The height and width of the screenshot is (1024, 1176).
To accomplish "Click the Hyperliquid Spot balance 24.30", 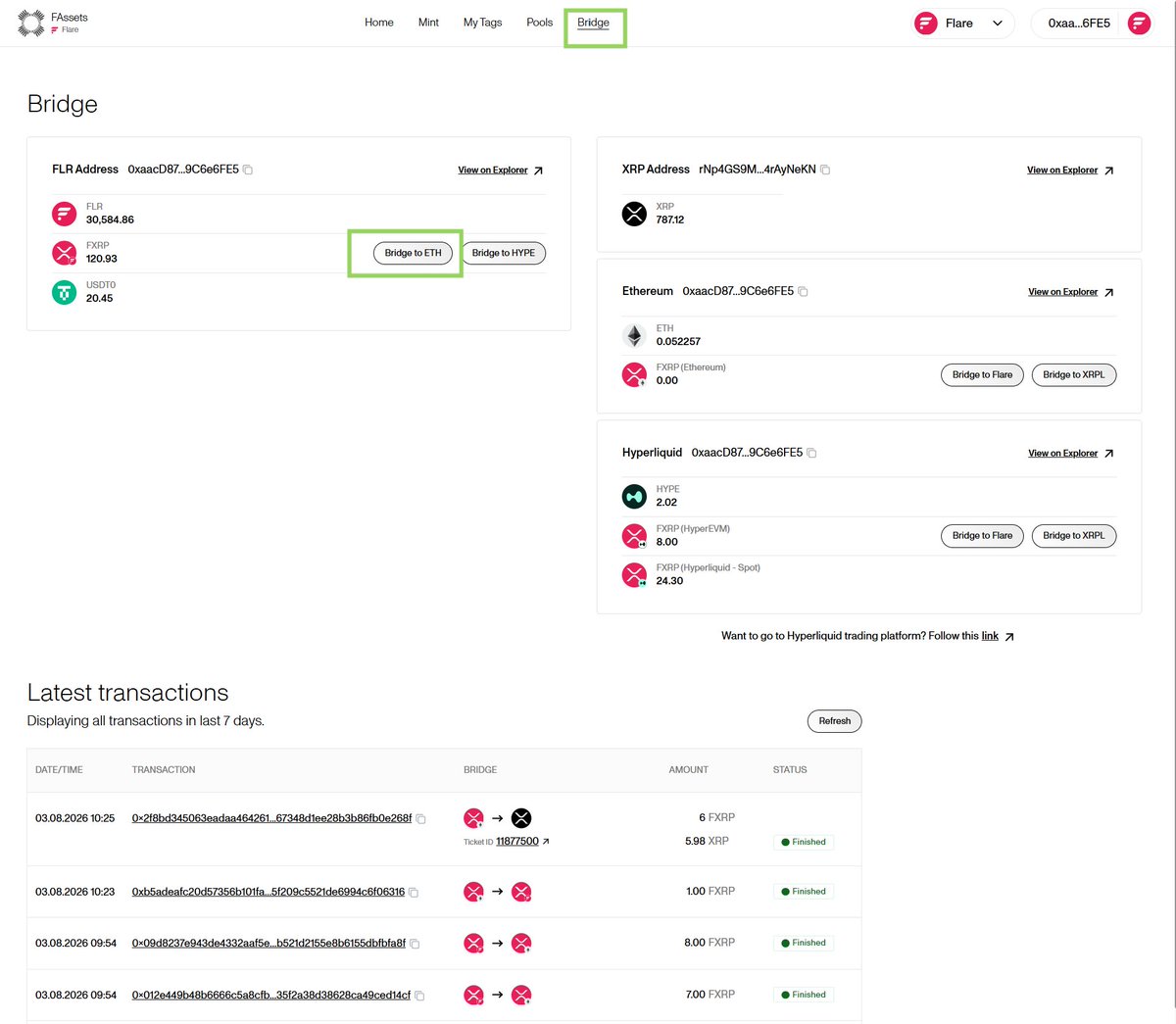I will click(669, 581).
